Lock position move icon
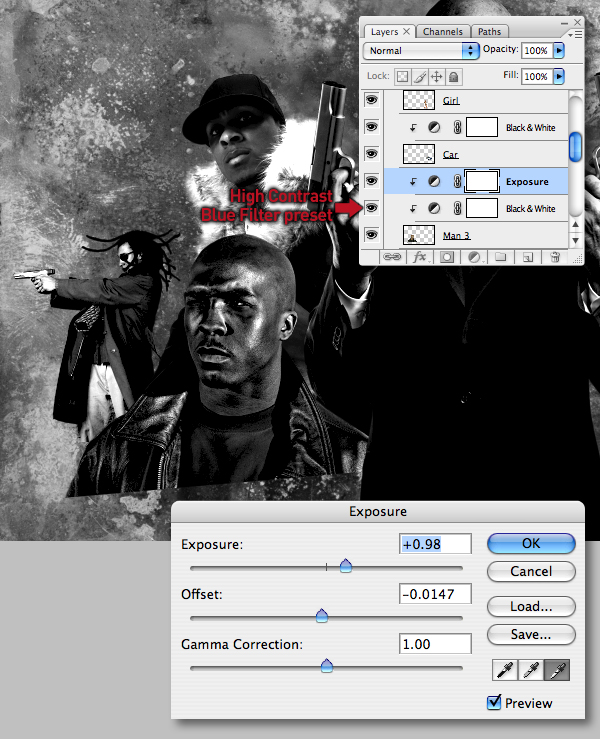This screenshot has height=739, width=600. pos(436,77)
